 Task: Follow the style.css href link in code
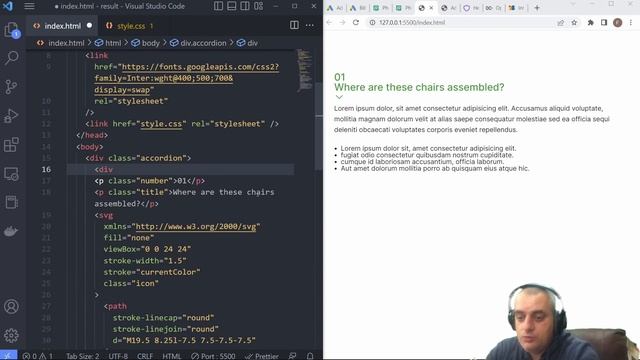(163, 124)
